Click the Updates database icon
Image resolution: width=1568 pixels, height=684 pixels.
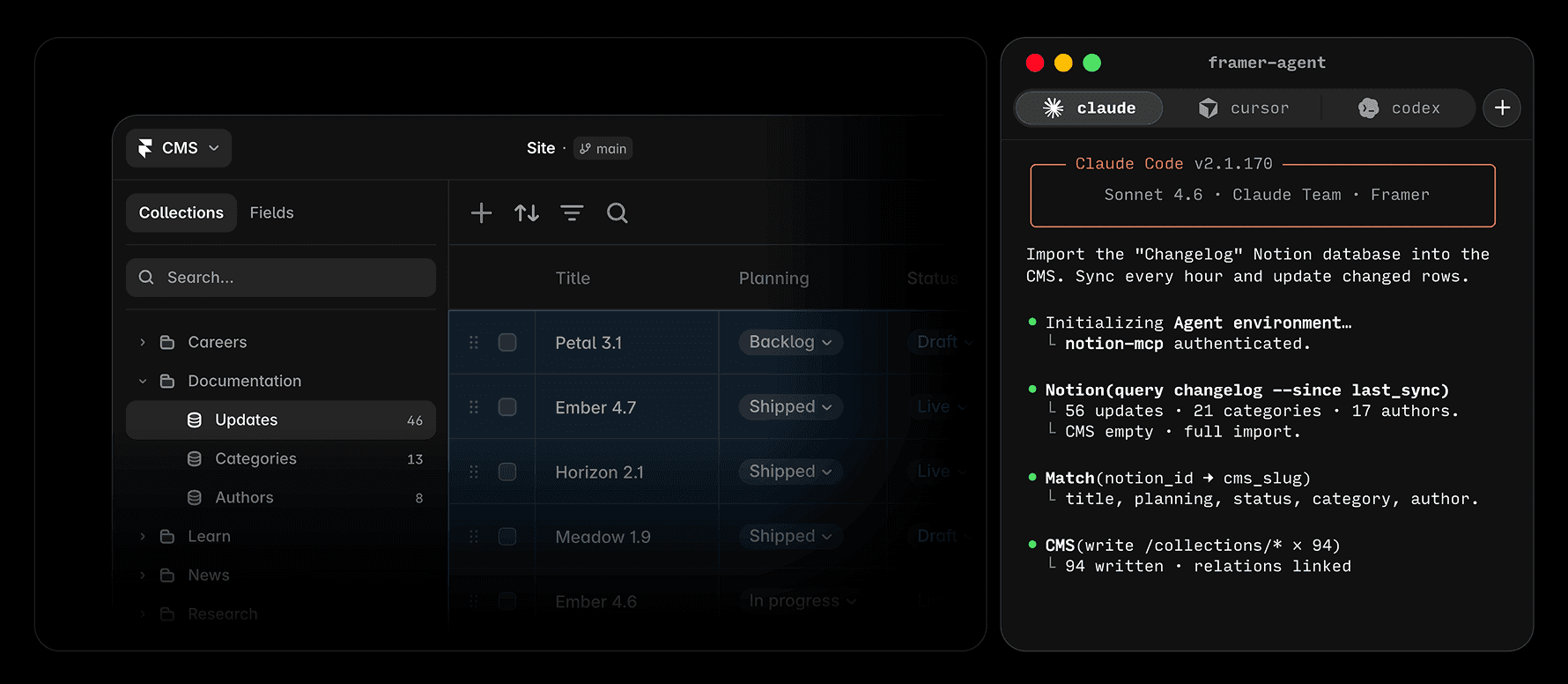click(195, 420)
